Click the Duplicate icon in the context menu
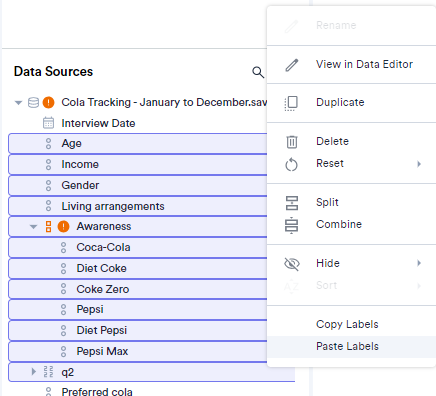Screen dimensions: 436x396 [x=291, y=103]
